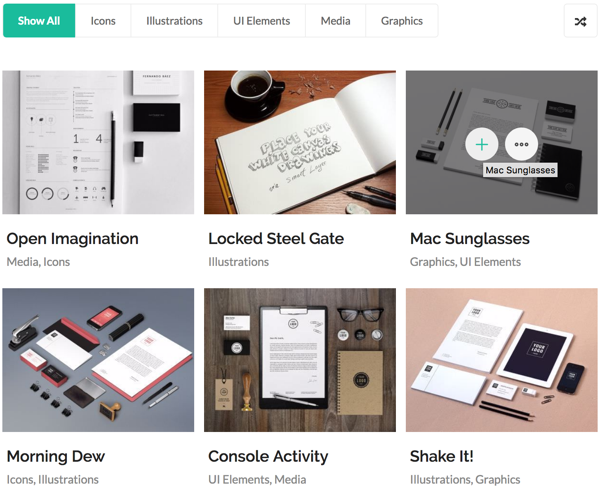This screenshot has height=493, width=600.
Task: Open the Shake It! tablet mockup image
Action: click(502, 360)
